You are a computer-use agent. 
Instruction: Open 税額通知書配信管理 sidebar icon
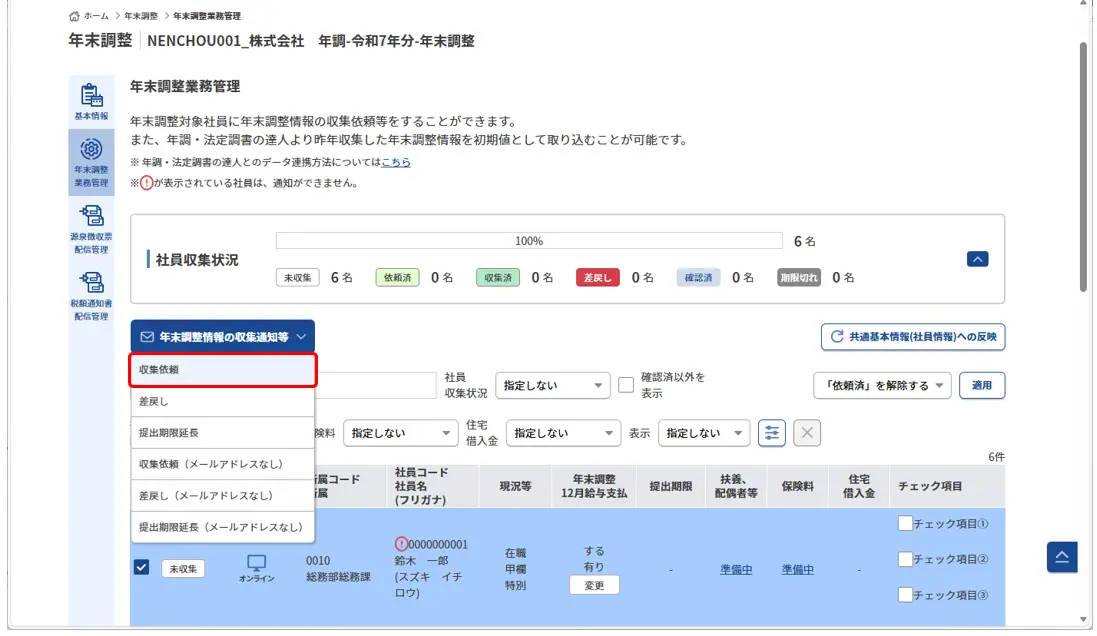tap(91, 294)
